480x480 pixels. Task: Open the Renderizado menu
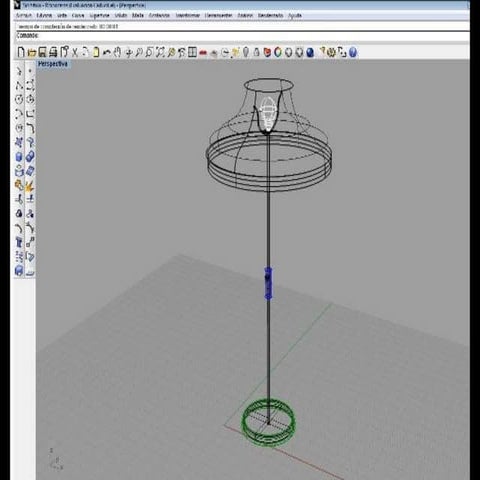coord(270,15)
